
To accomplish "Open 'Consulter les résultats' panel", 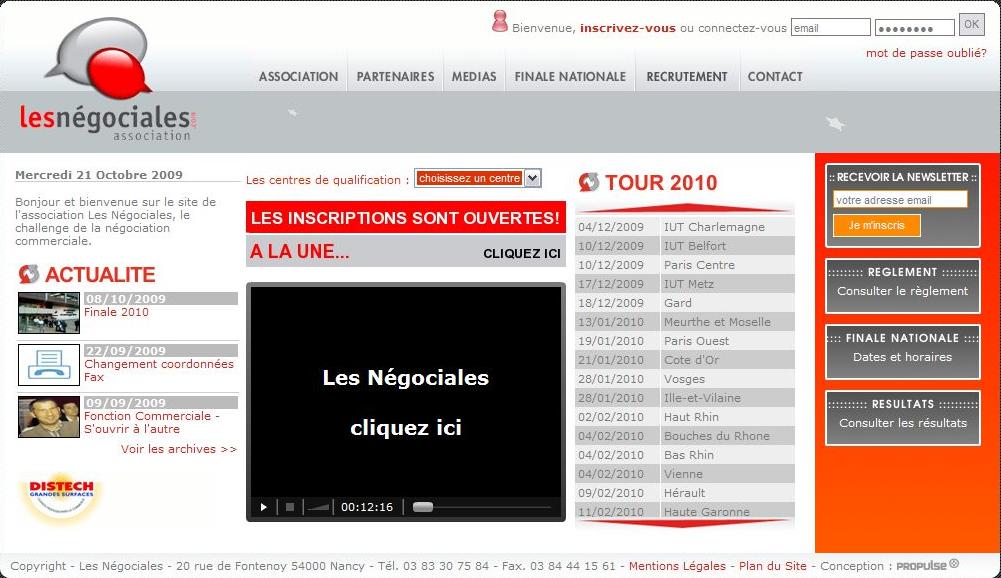I will click(x=903, y=418).
